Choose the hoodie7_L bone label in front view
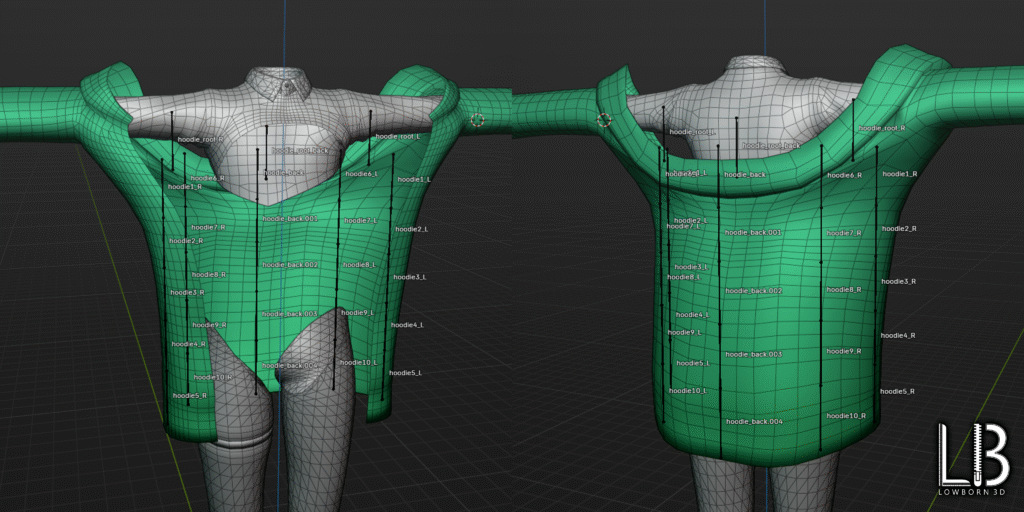This screenshot has width=1024, height=512. tap(360, 220)
